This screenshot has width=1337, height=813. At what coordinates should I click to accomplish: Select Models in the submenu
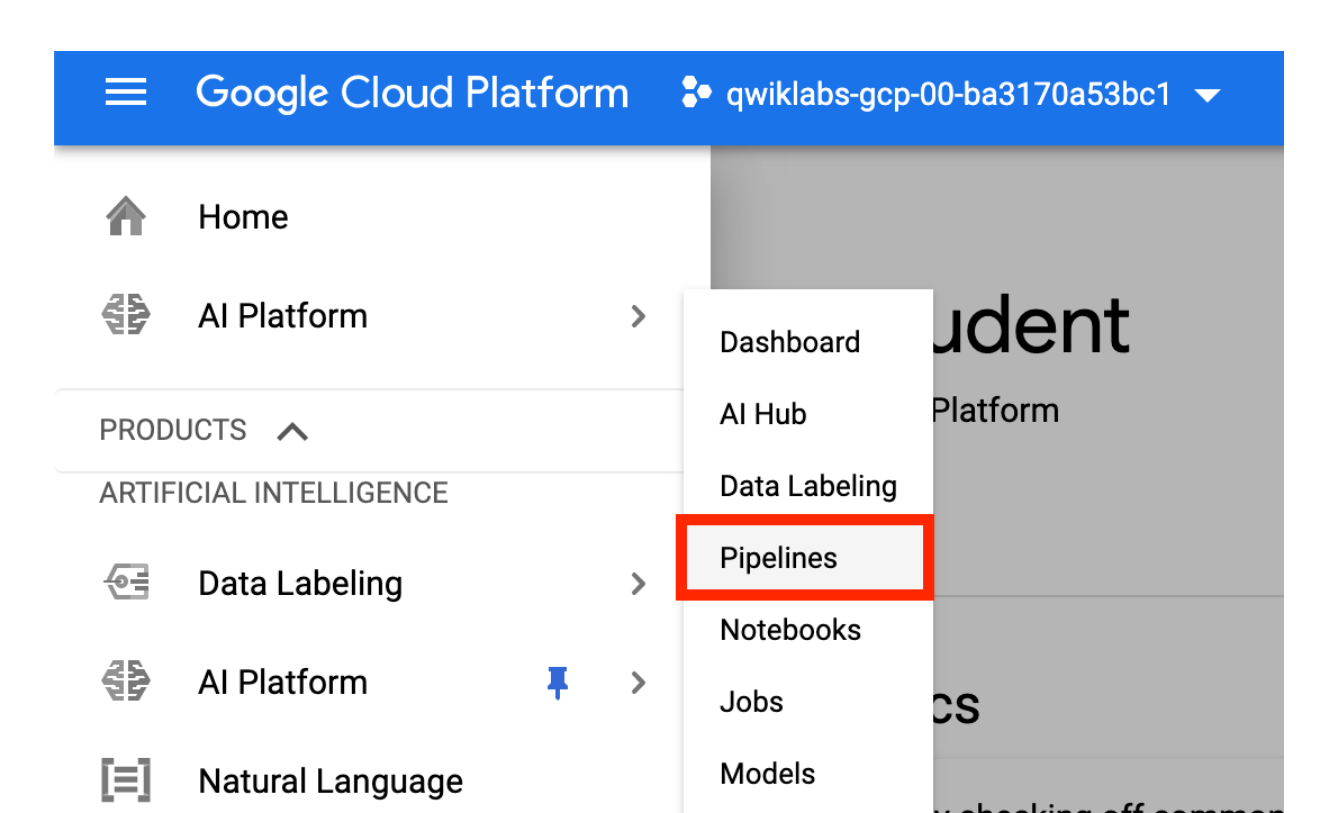coord(767,772)
